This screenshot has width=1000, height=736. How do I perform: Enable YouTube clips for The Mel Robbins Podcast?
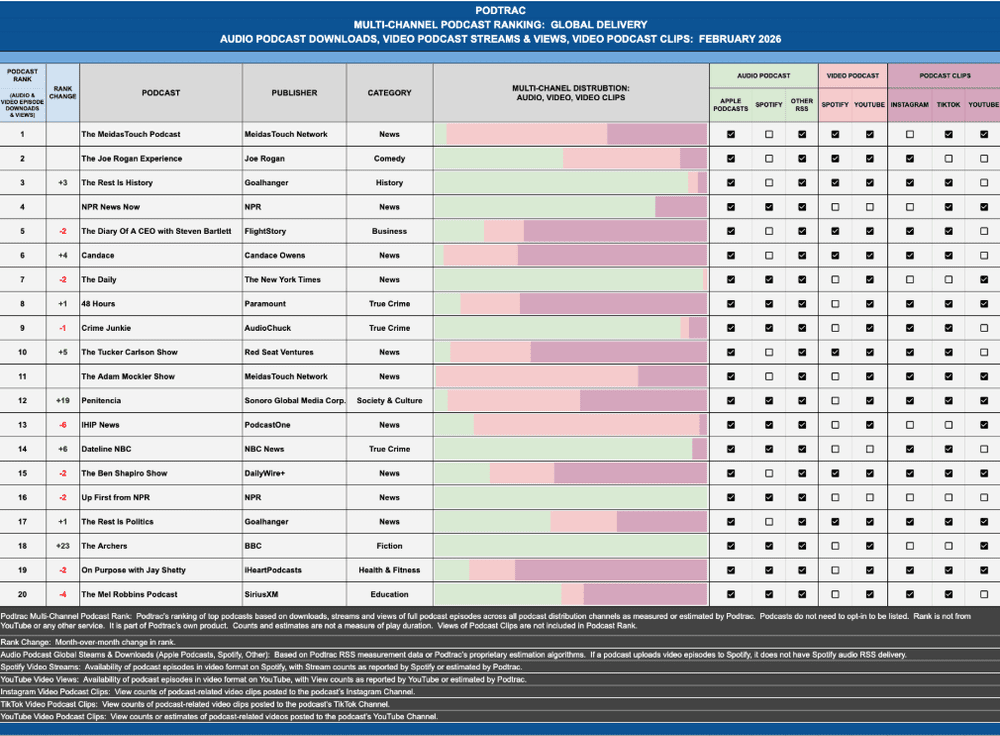coord(983,594)
